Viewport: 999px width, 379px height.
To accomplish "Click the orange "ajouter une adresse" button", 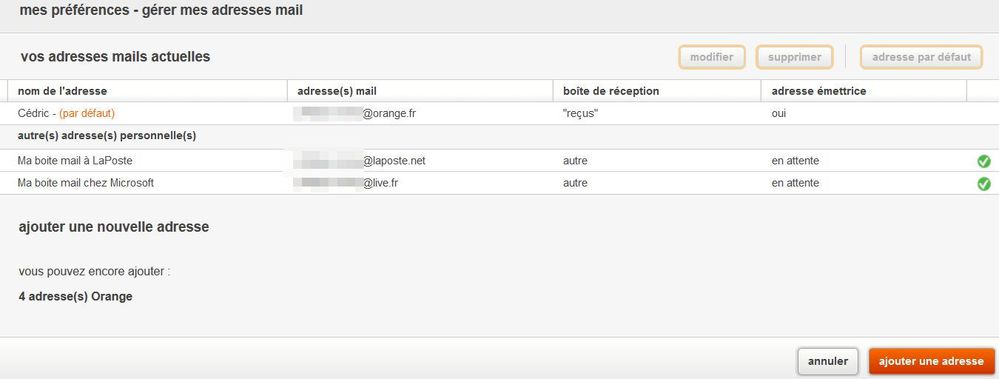I will [x=931, y=361].
